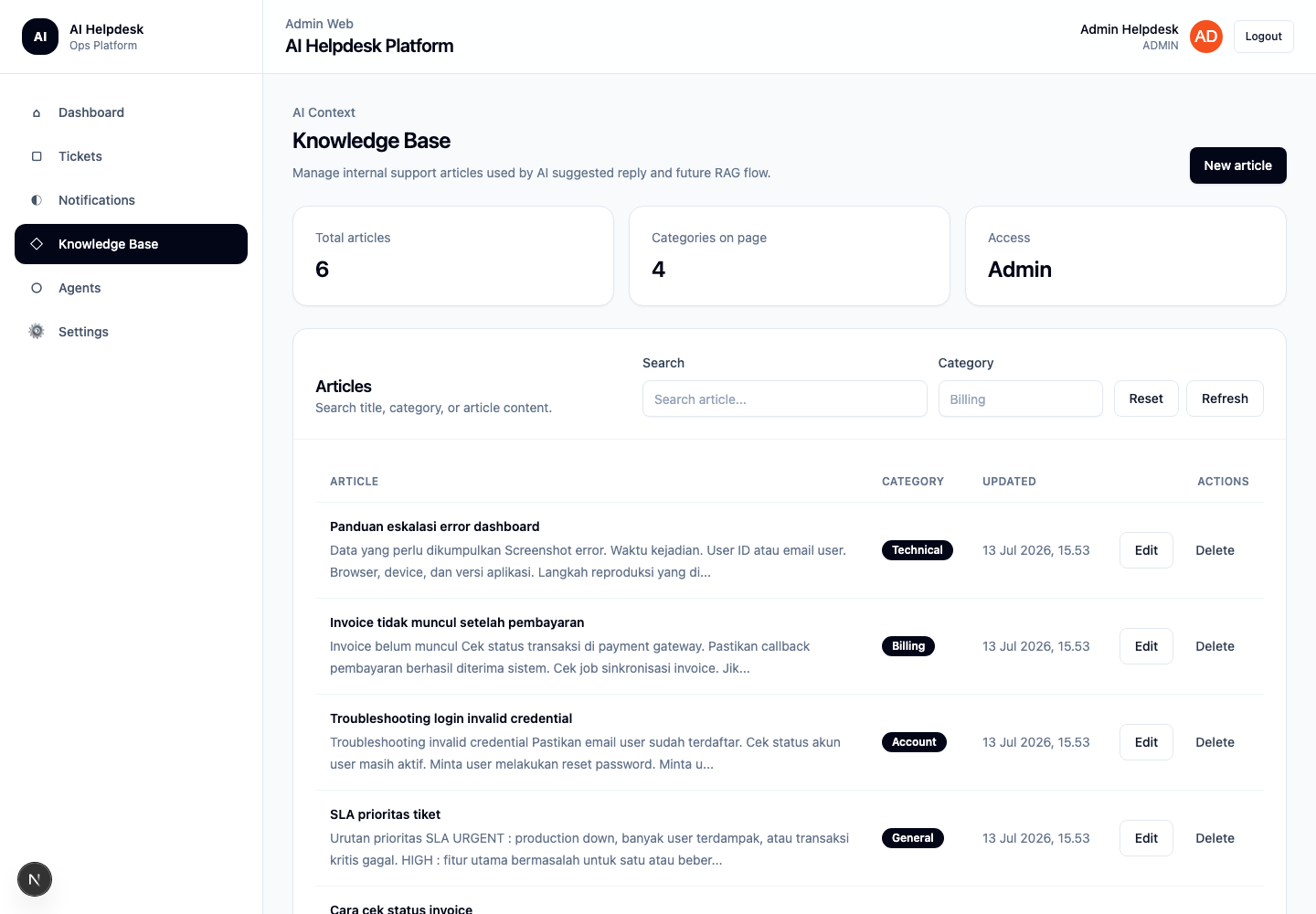The image size is (1316, 914).
Task: Click the ARTICLE column header
Action: [354, 482]
